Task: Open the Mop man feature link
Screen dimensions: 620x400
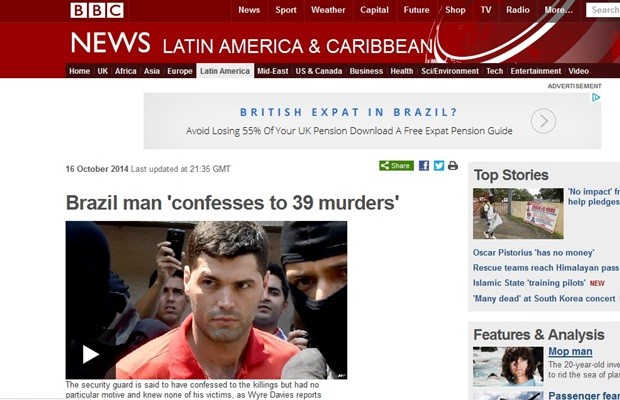Action: pyautogui.click(x=570, y=351)
